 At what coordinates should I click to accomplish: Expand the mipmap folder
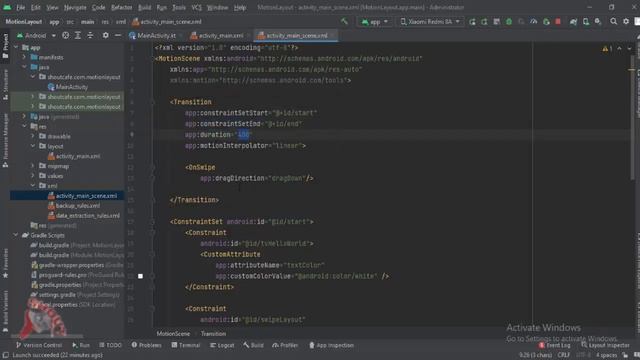tap(33, 166)
